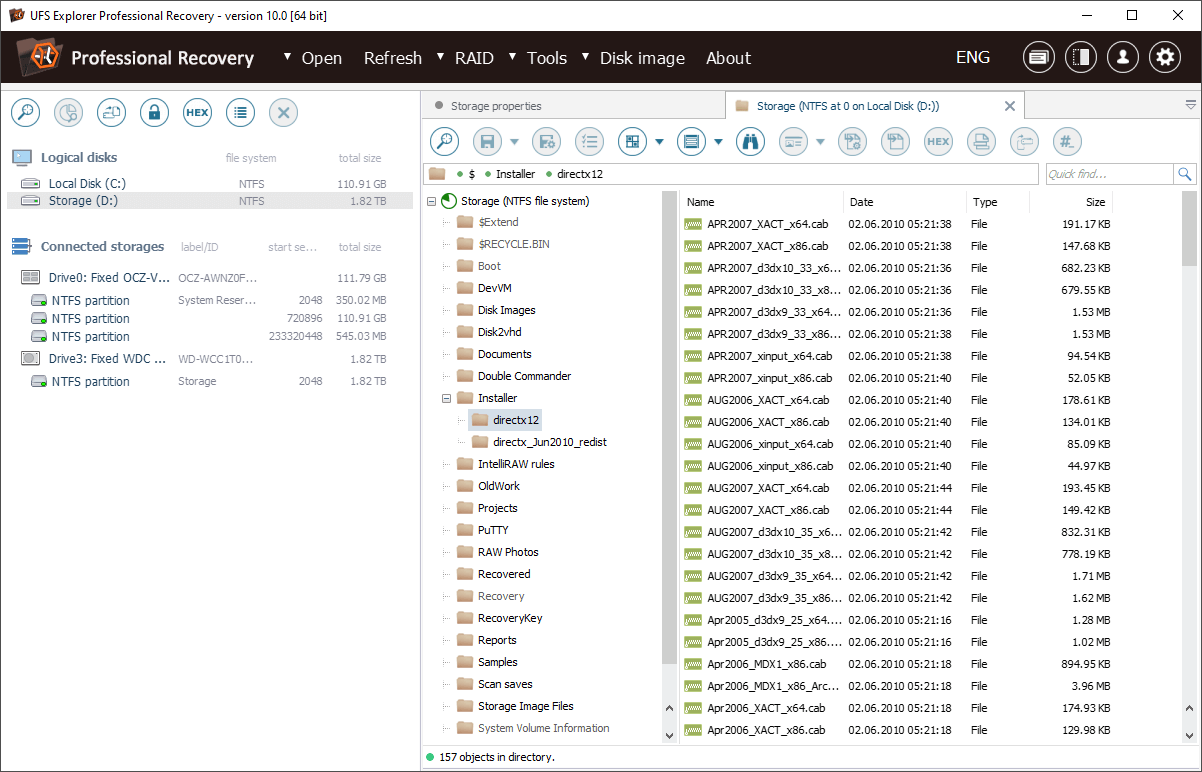Open the Open menu
Viewport: 1202px width, 772px height.
click(x=322, y=58)
